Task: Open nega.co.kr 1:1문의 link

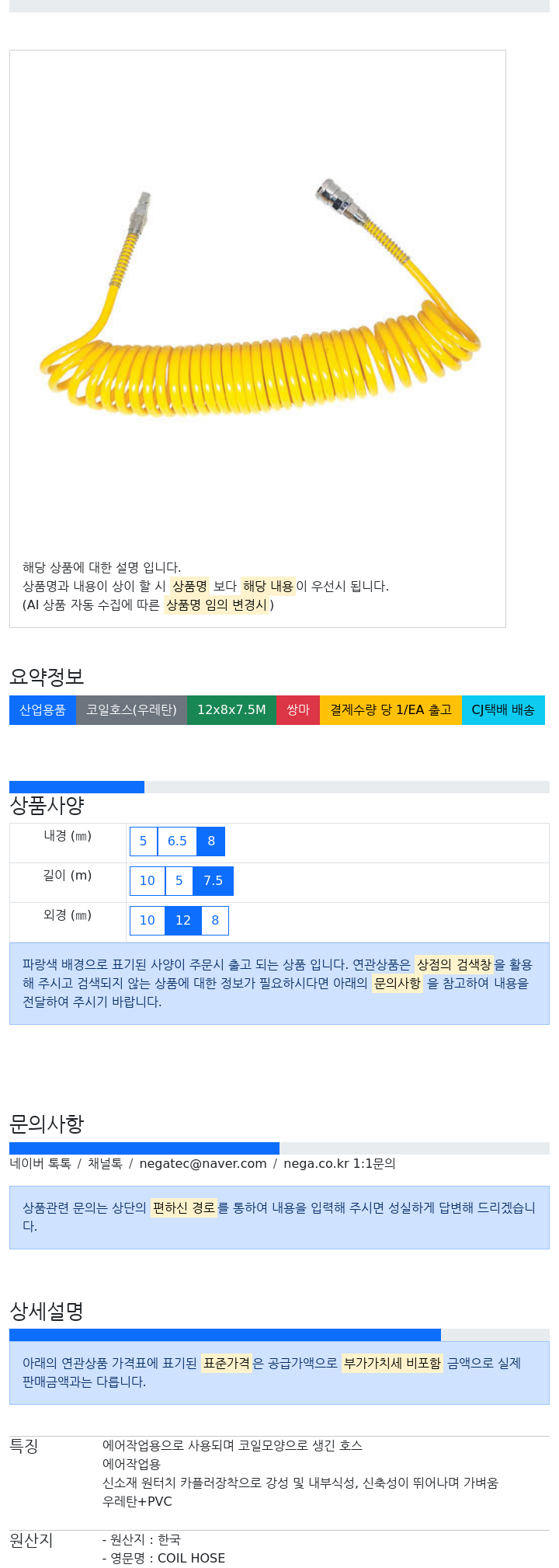Action: pyautogui.click(x=339, y=1163)
